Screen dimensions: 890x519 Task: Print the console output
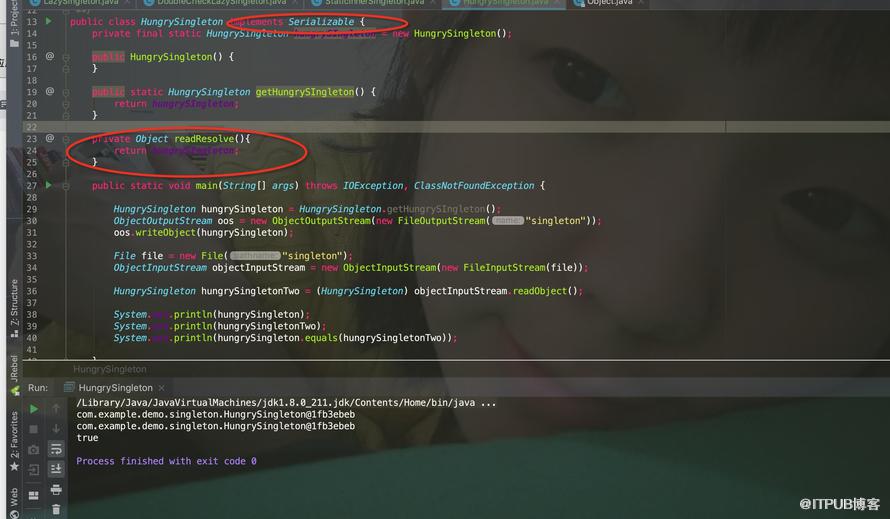coord(56,489)
